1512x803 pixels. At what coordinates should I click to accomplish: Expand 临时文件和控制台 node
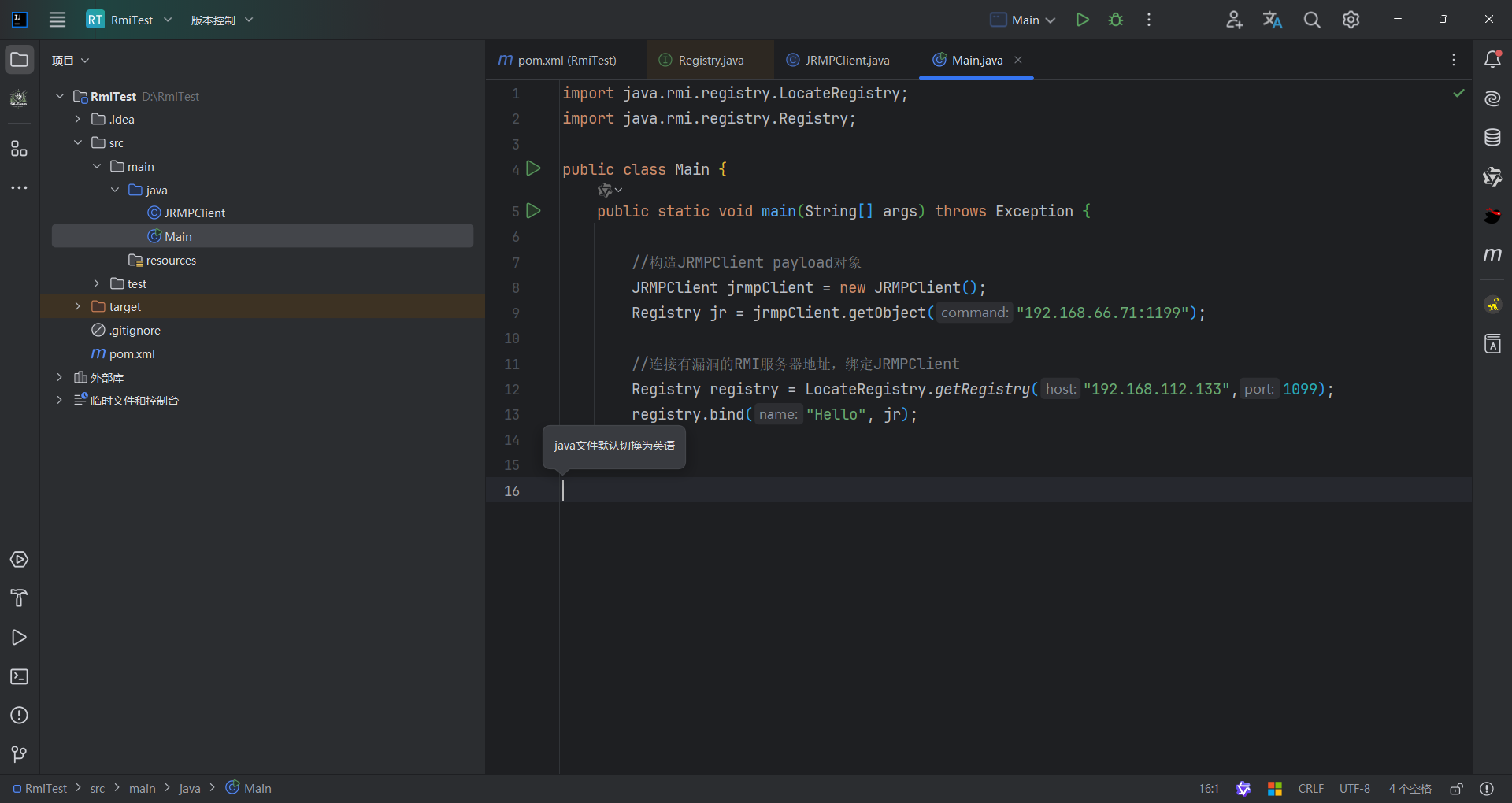click(60, 401)
